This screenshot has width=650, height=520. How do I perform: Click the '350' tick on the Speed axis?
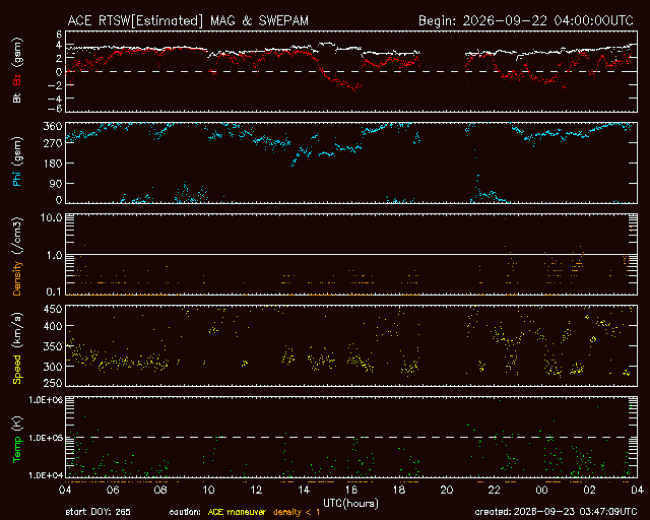point(53,346)
